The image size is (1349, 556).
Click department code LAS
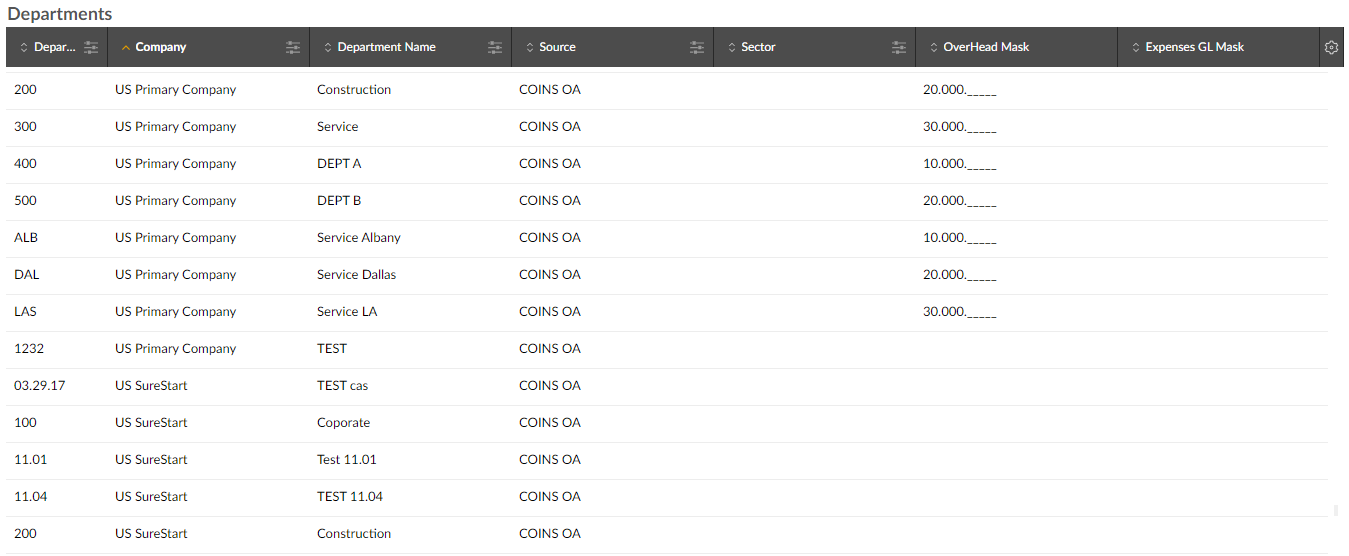pos(25,312)
